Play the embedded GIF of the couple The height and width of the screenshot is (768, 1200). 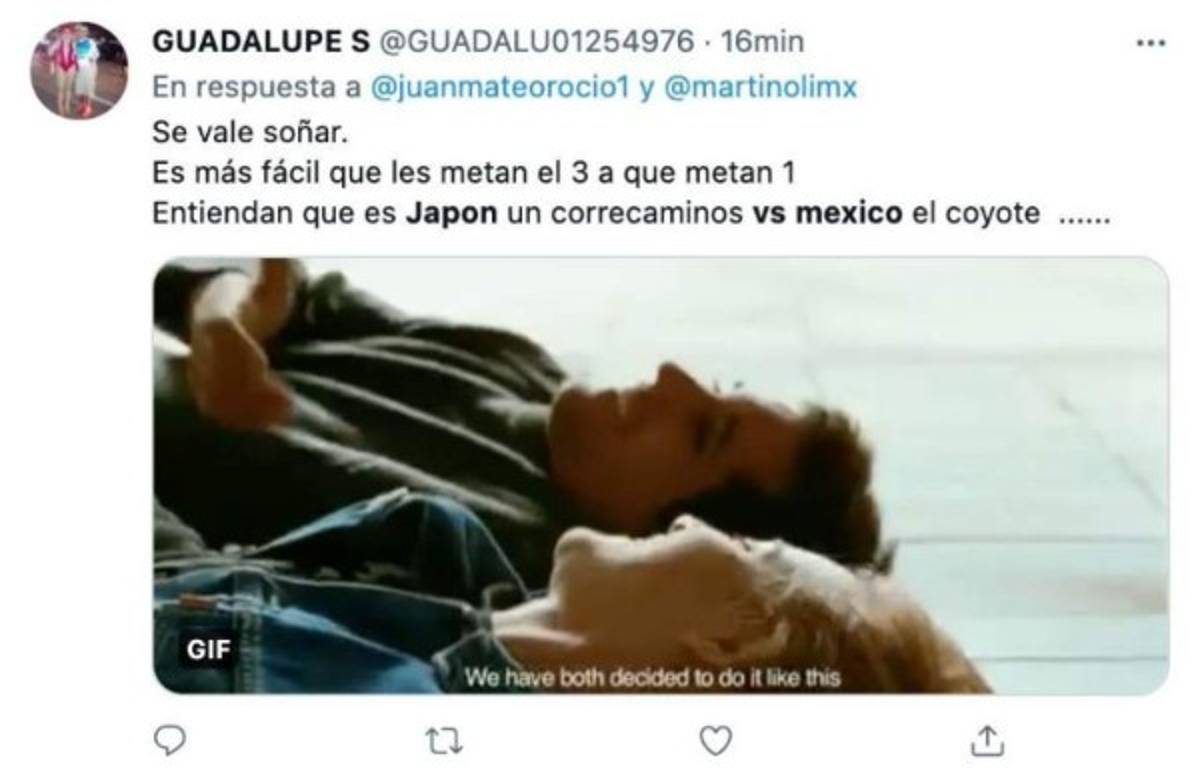[x=660, y=475]
